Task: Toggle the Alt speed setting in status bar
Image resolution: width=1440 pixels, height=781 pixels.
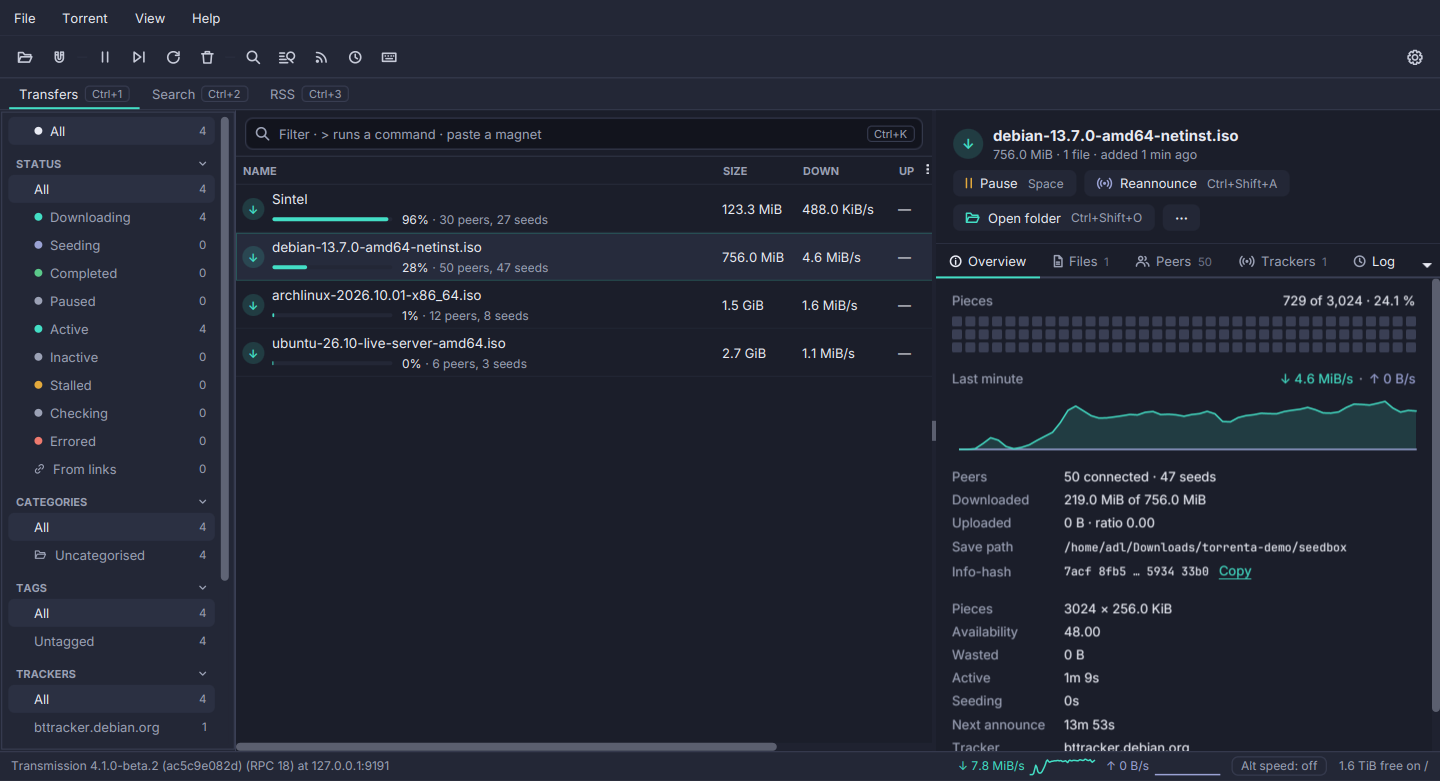Action: pyautogui.click(x=1279, y=766)
